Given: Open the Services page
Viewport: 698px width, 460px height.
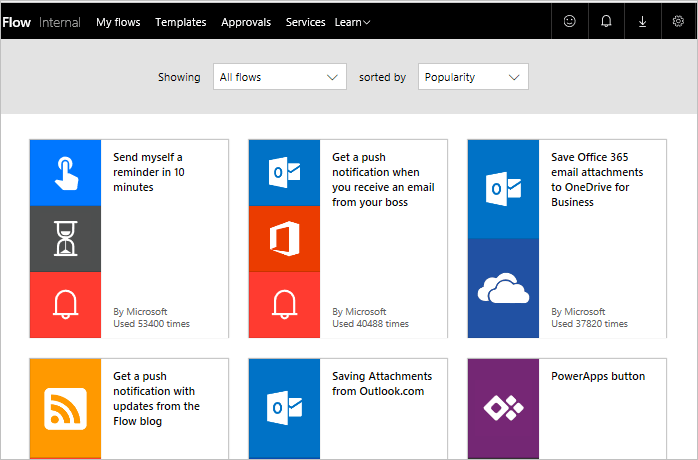Looking at the screenshot, I should 305,22.
